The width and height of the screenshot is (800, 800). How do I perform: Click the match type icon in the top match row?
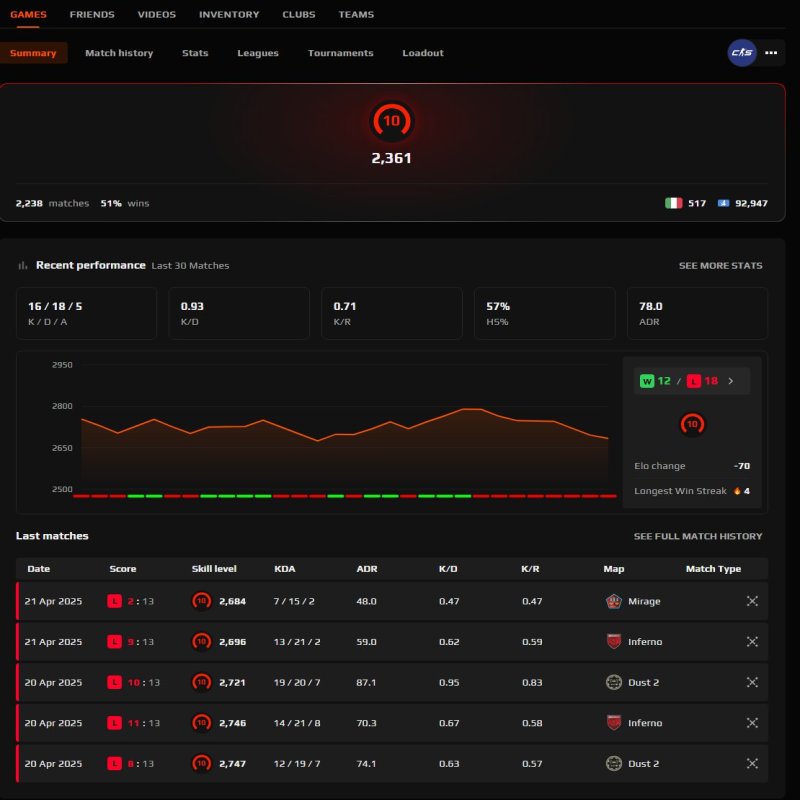pyautogui.click(x=752, y=601)
